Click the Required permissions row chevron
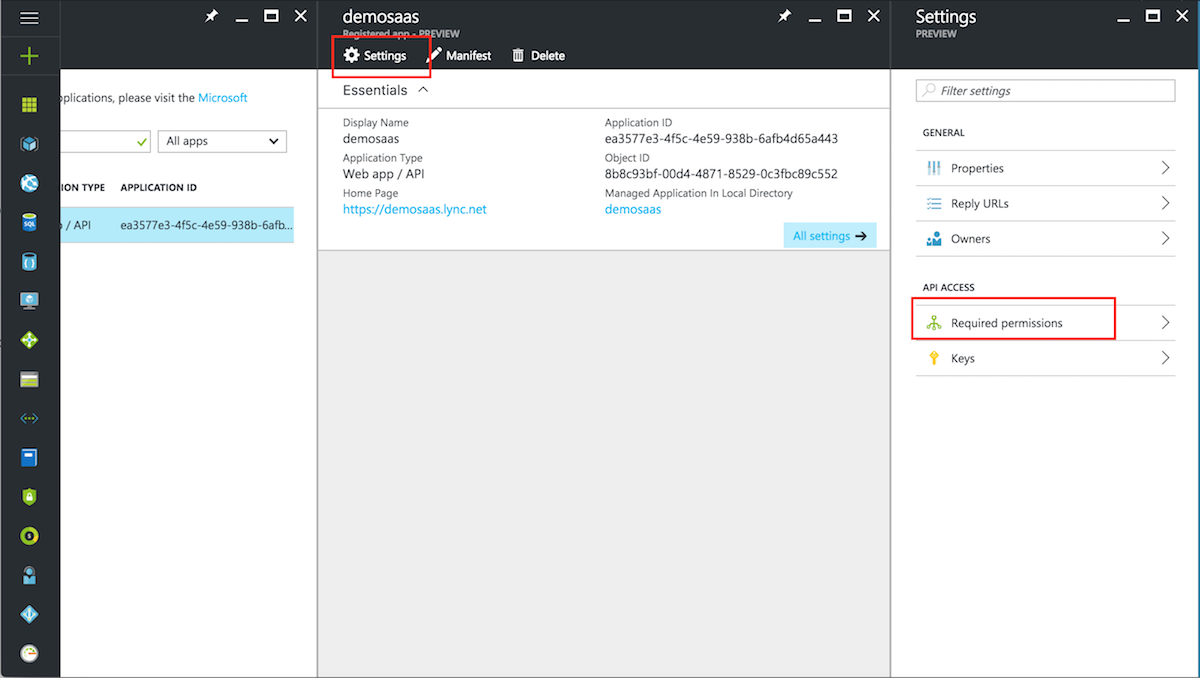 click(x=1165, y=323)
